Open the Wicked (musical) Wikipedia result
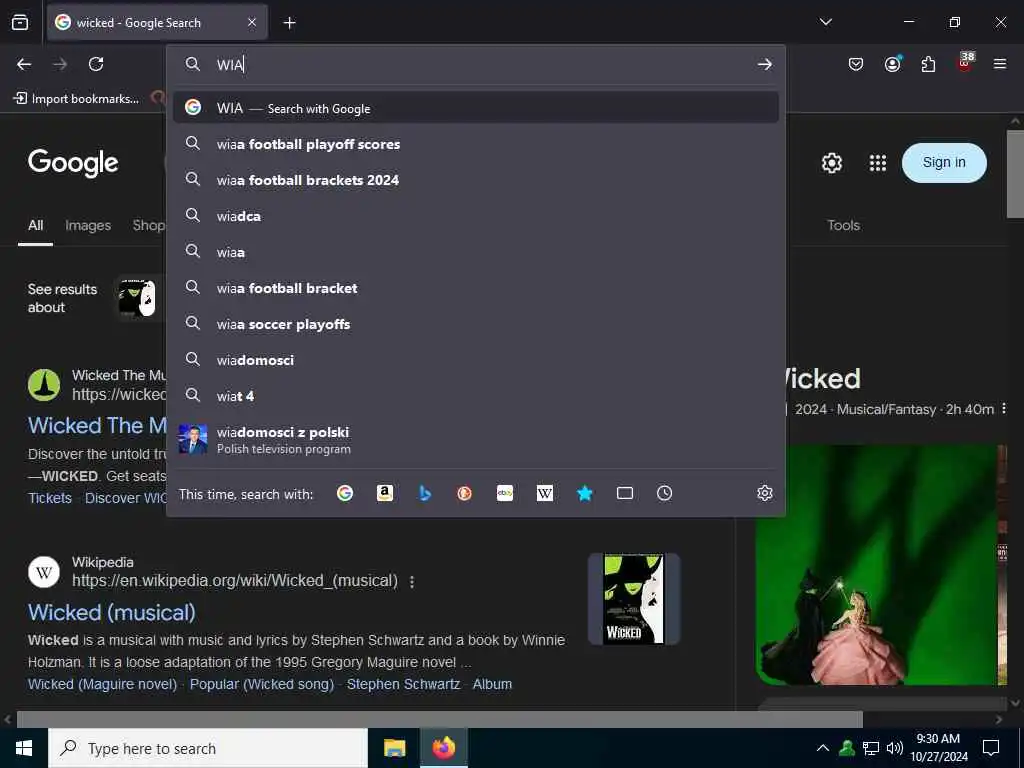1024x768 pixels. click(112, 613)
